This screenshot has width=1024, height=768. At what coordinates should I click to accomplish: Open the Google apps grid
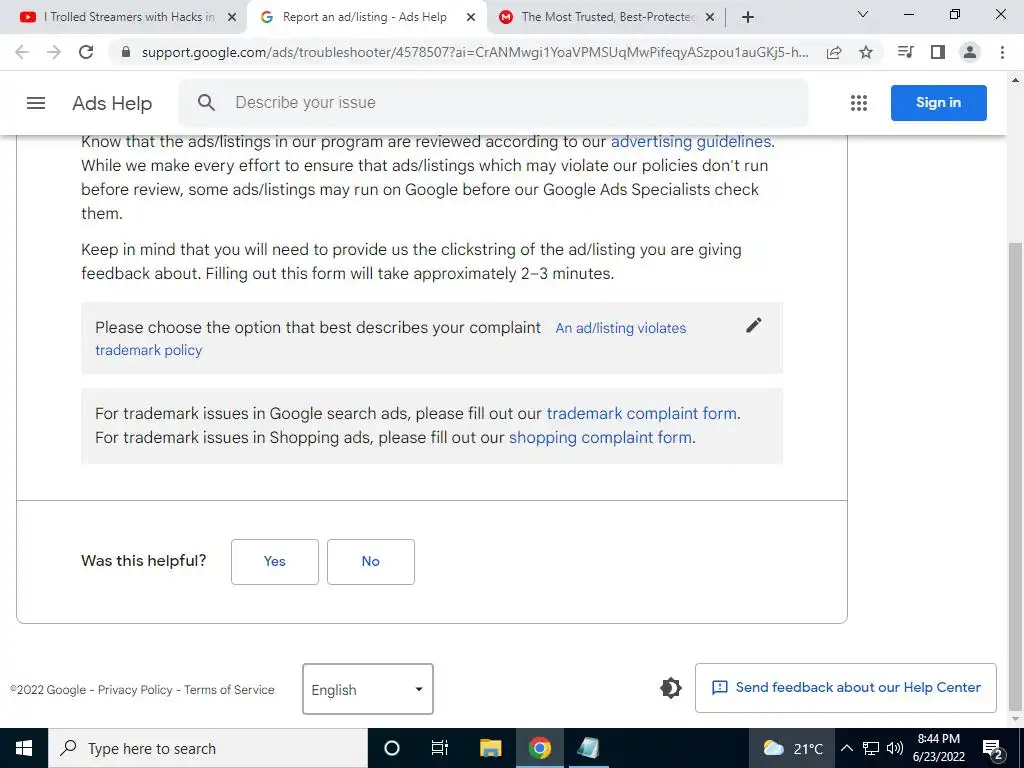(x=859, y=103)
